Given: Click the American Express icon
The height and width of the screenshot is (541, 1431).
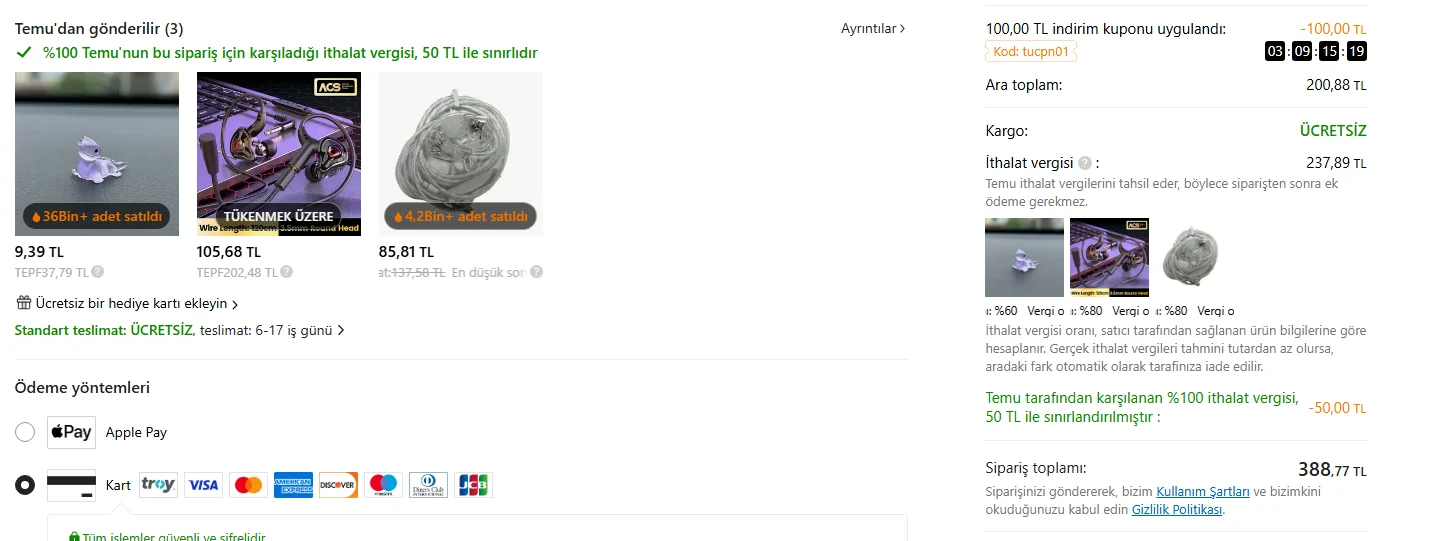Looking at the screenshot, I should (293, 485).
